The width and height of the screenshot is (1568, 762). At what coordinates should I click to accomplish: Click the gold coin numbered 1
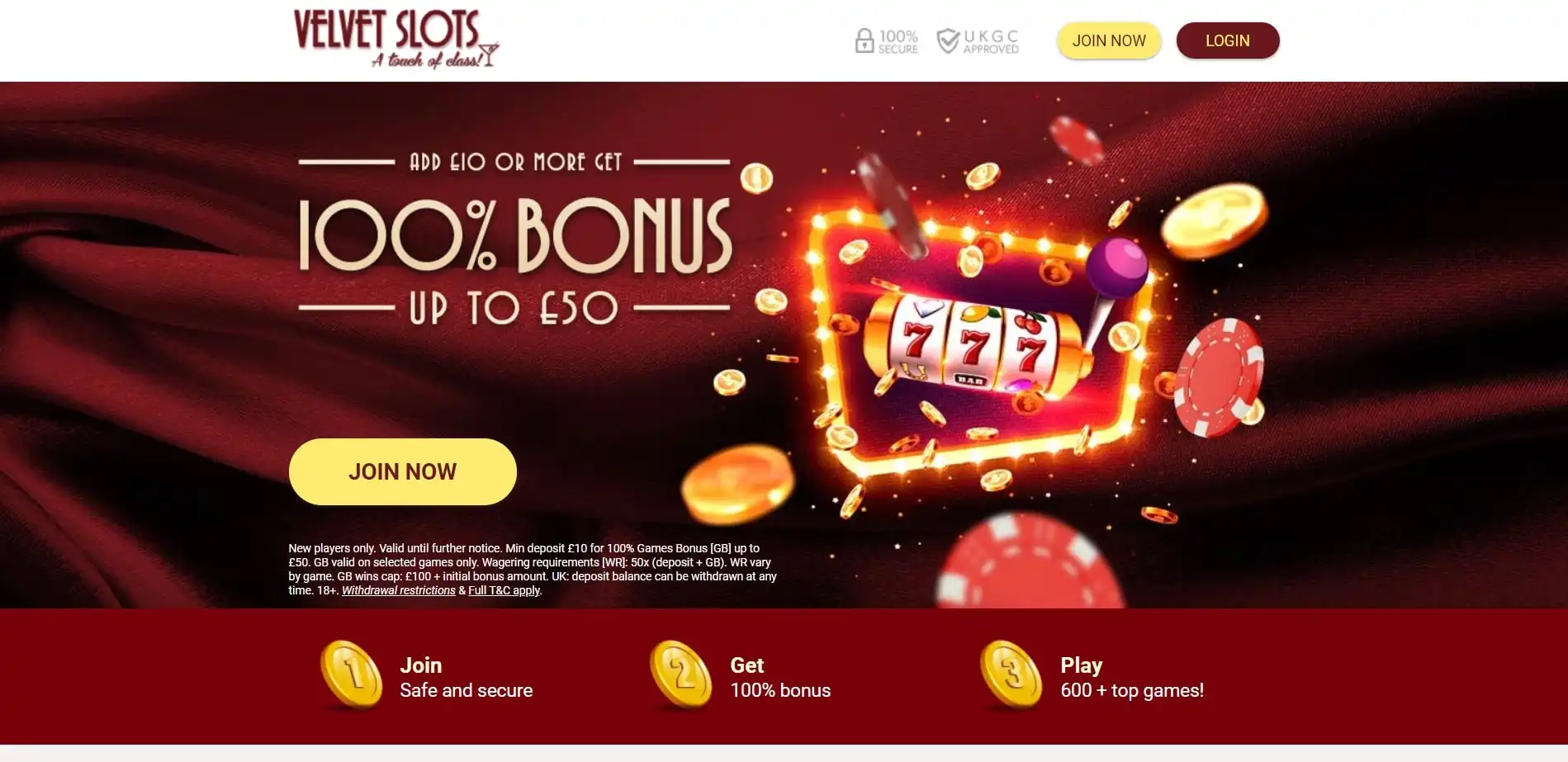352,675
